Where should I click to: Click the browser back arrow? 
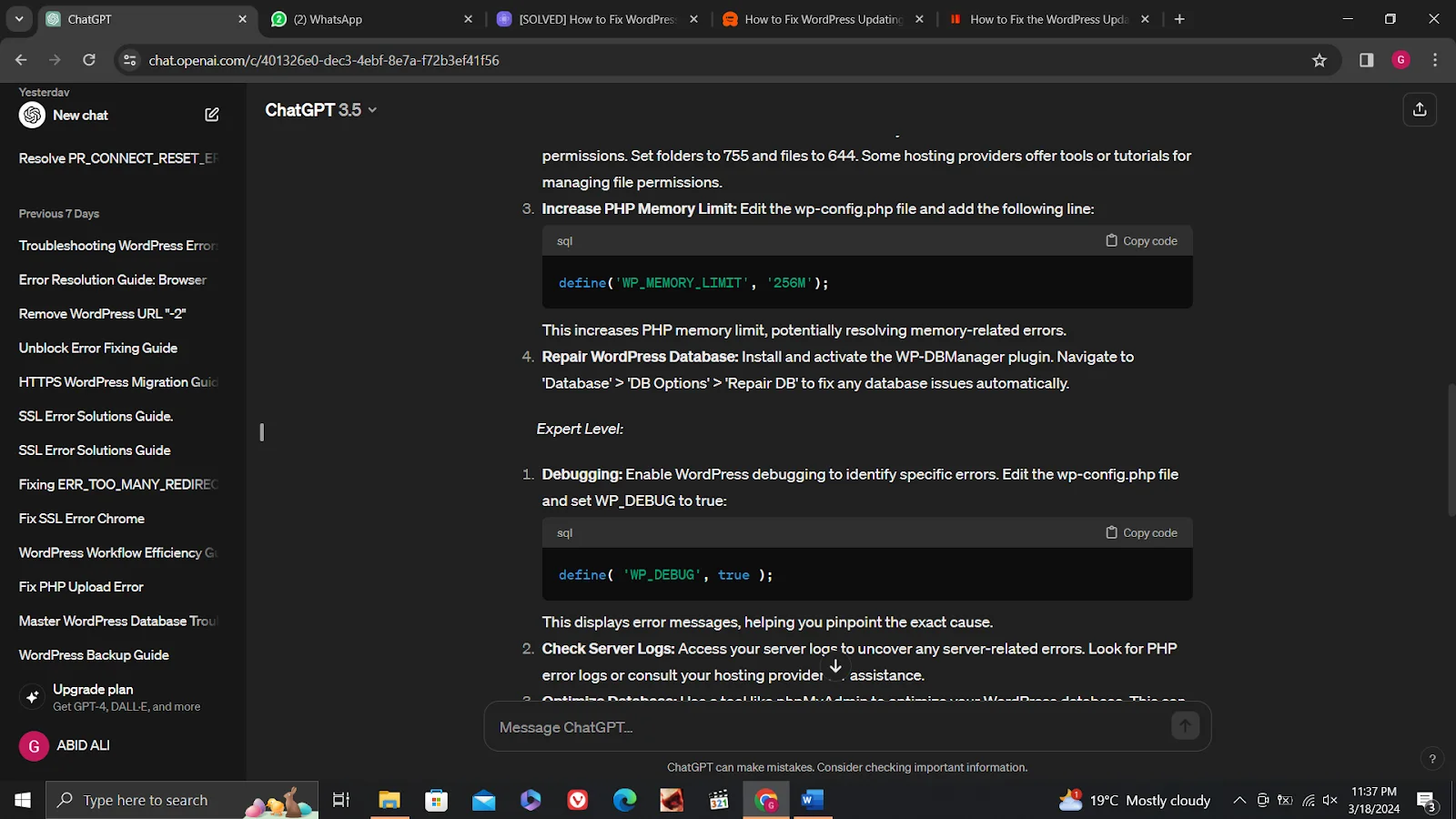point(21,60)
